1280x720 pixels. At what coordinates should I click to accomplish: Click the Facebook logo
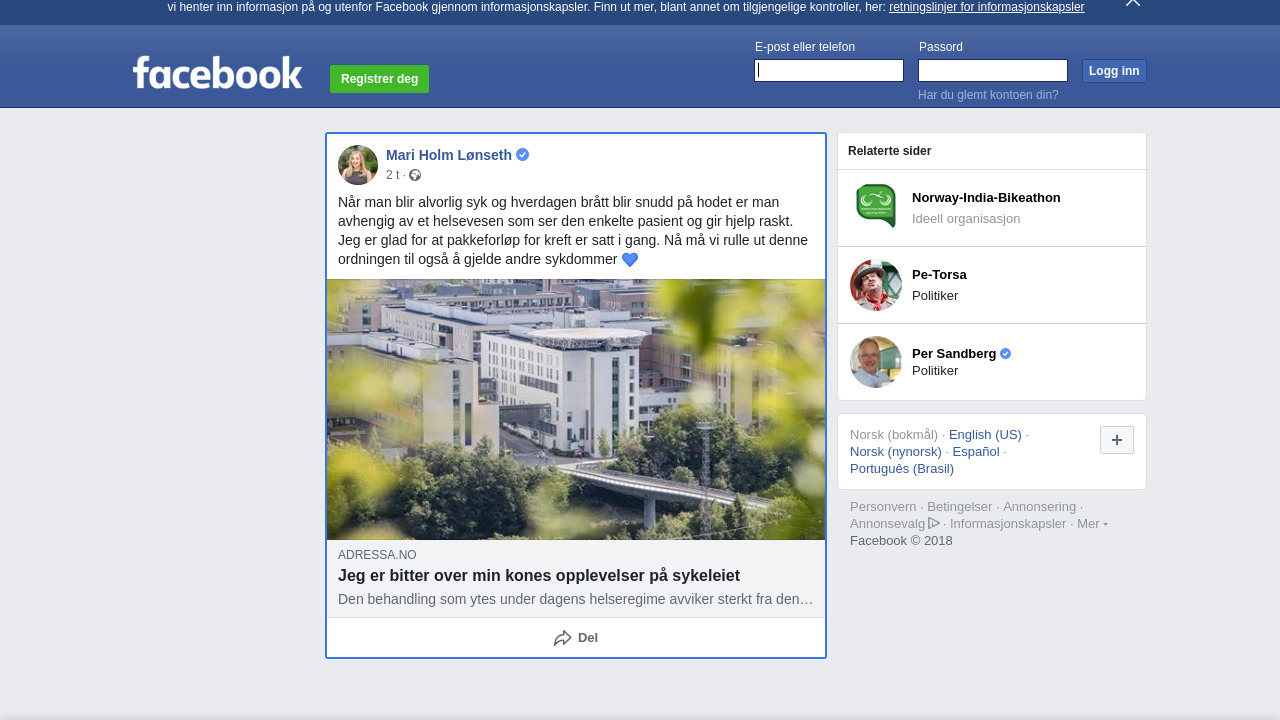click(217, 73)
